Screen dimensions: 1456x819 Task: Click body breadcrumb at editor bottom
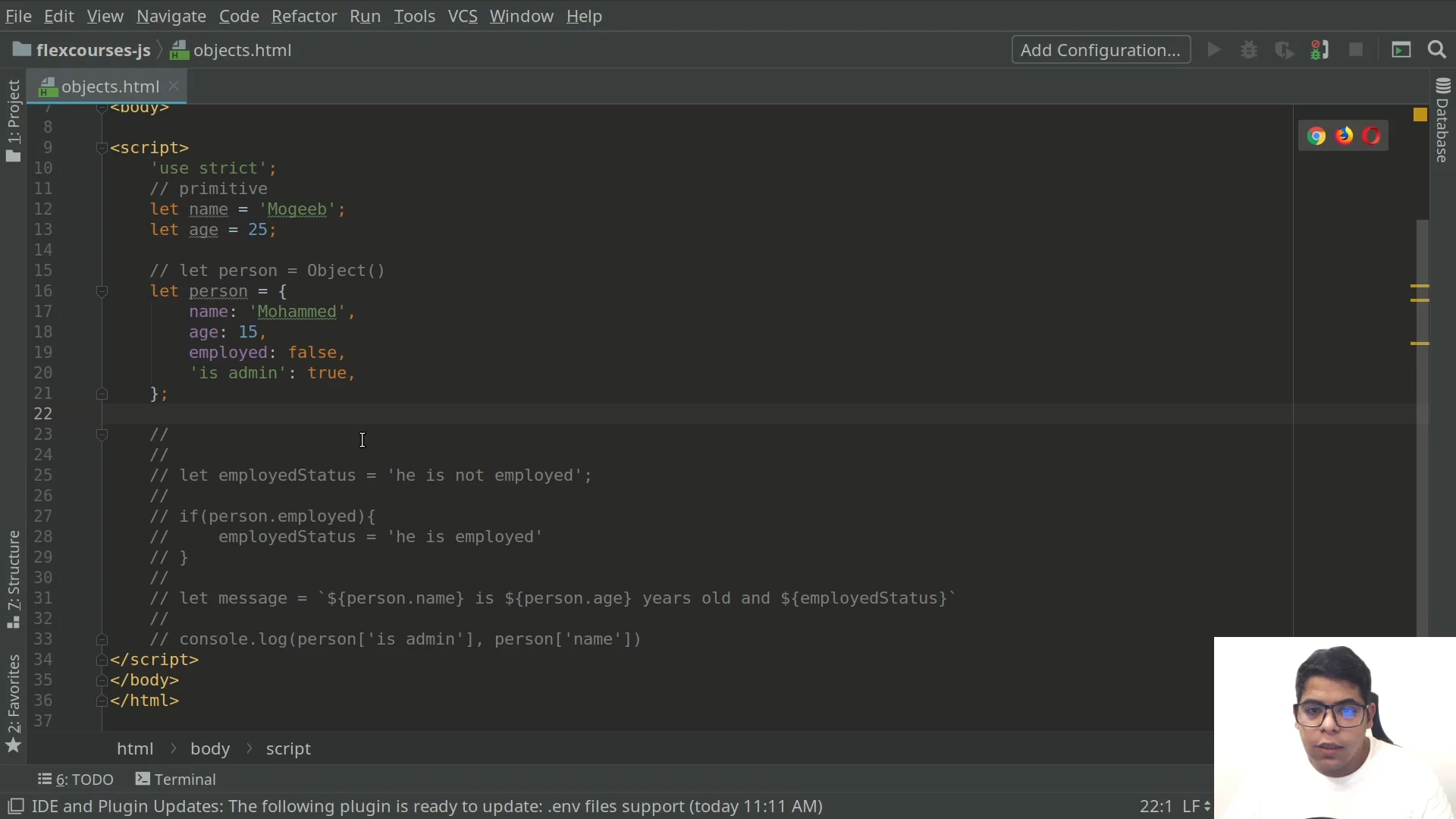(x=210, y=748)
